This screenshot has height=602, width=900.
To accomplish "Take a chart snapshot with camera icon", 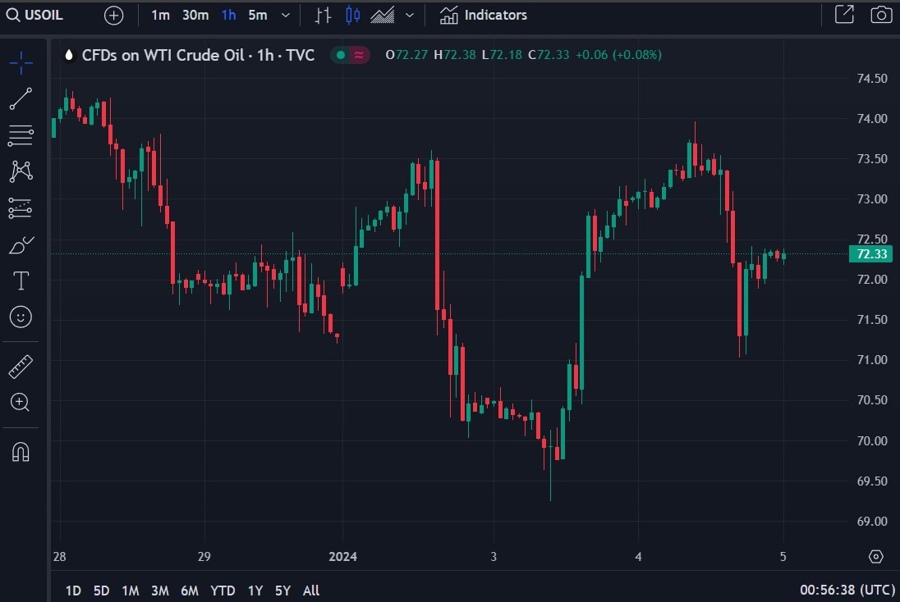I will pos(881,15).
